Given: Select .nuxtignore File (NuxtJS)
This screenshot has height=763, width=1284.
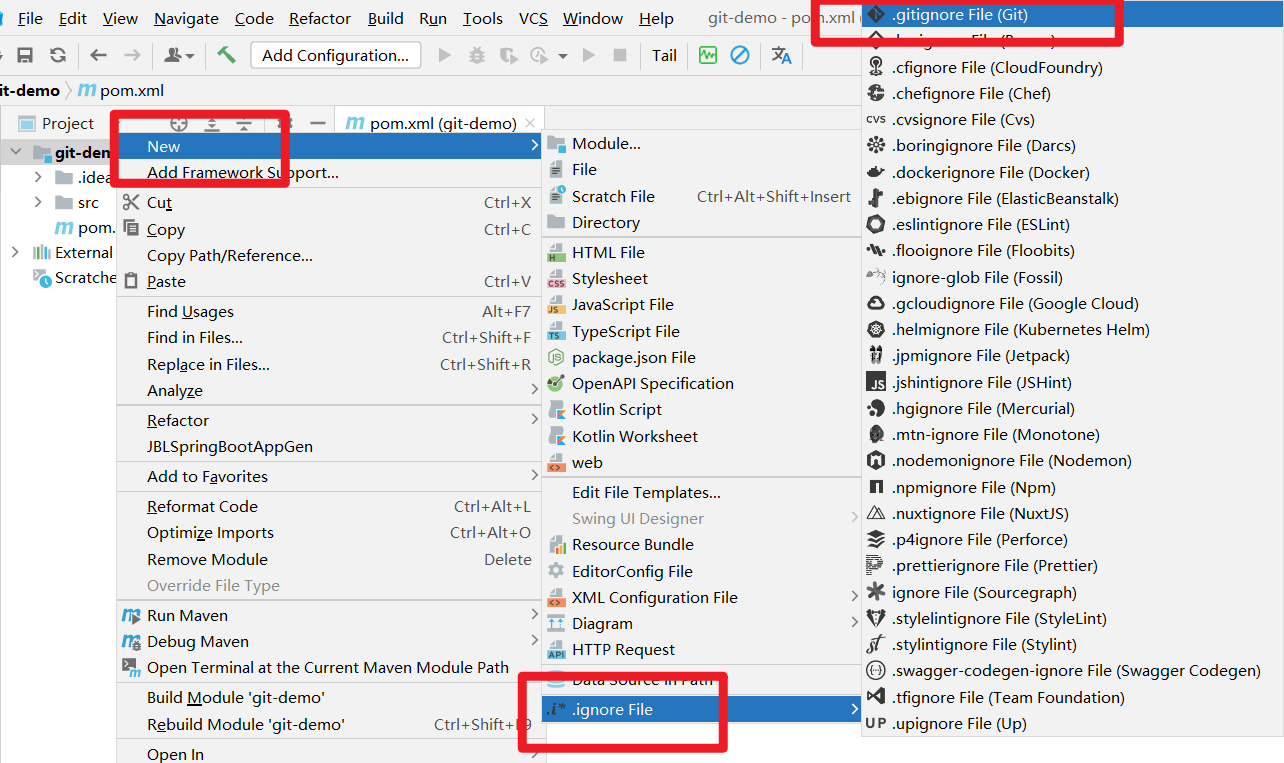Looking at the screenshot, I should click(x=1071, y=513).
